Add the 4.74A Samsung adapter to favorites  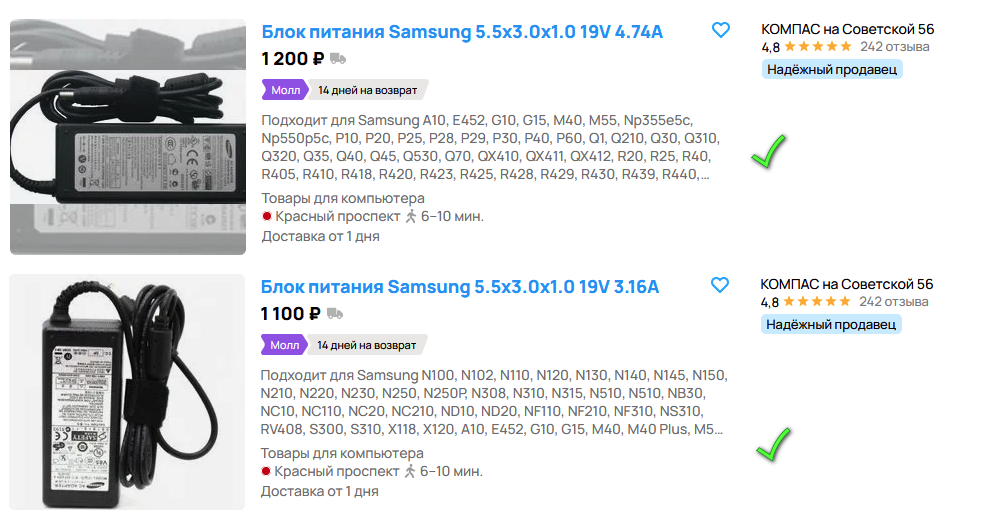click(x=721, y=30)
